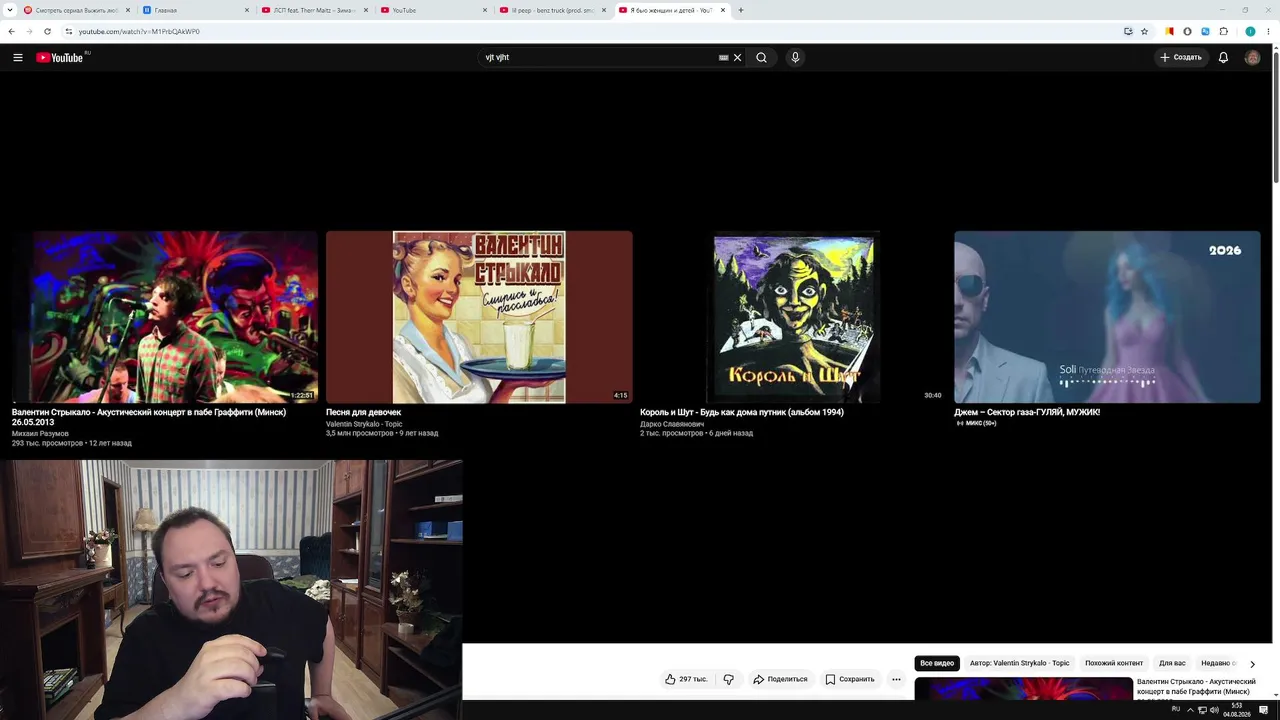Switch to the 'Смотреть сериал Выжить' tab

[x=76, y=10]
